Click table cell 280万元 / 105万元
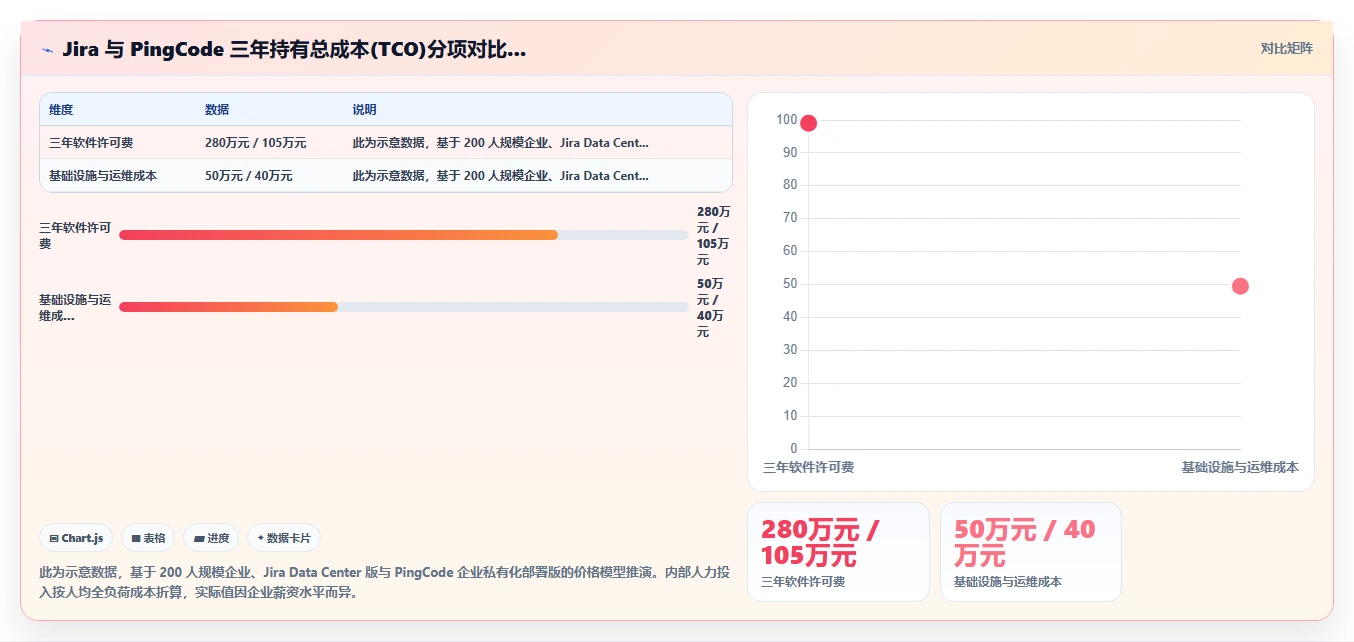 click(256, 143)
